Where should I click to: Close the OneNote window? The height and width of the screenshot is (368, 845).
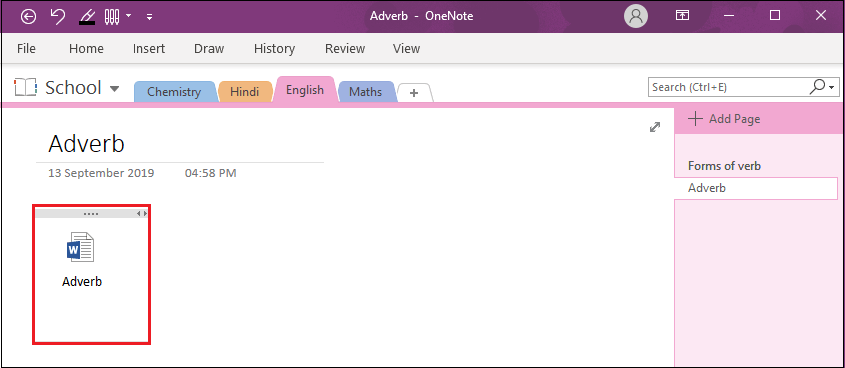click(821, 16)
